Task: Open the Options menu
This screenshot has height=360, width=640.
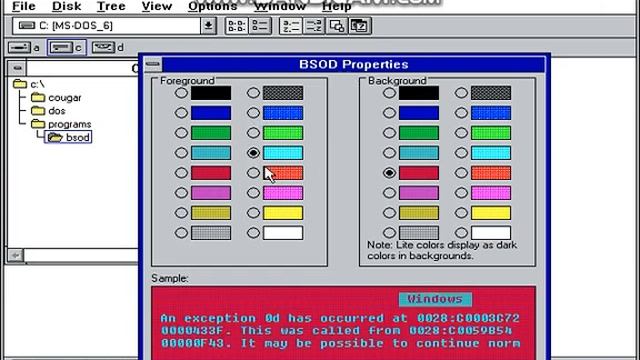Action: pos(212,6)
